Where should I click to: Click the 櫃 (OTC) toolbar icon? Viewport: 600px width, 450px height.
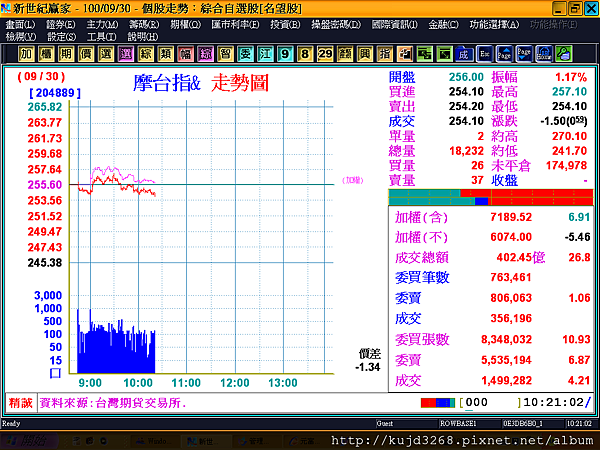tap(46, 54)
